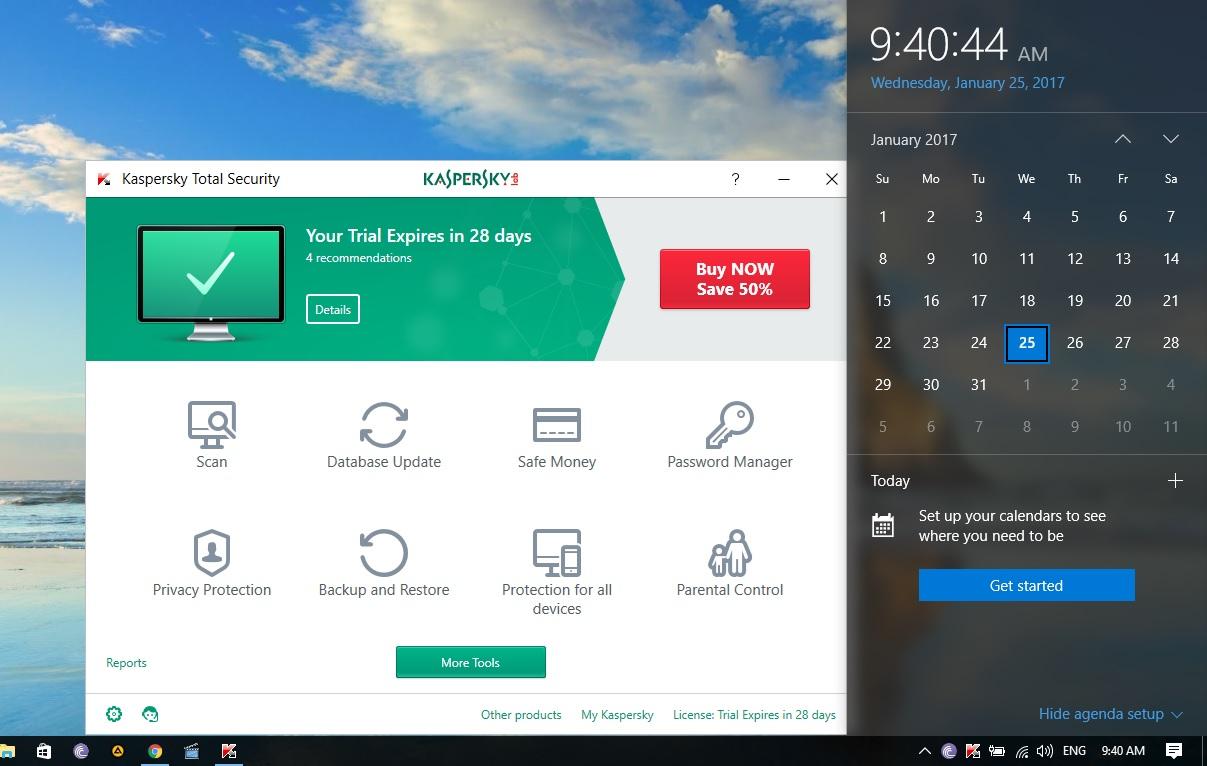Open the clapperboard video app on taskbar

(x=192, y=751)
